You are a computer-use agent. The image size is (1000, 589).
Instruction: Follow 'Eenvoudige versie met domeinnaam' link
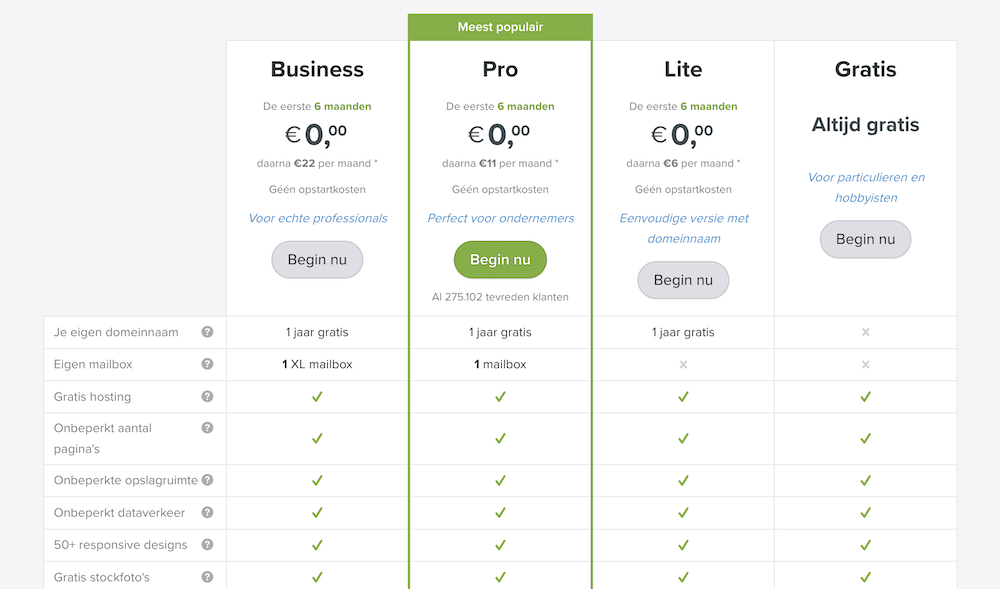pos(683,228)
